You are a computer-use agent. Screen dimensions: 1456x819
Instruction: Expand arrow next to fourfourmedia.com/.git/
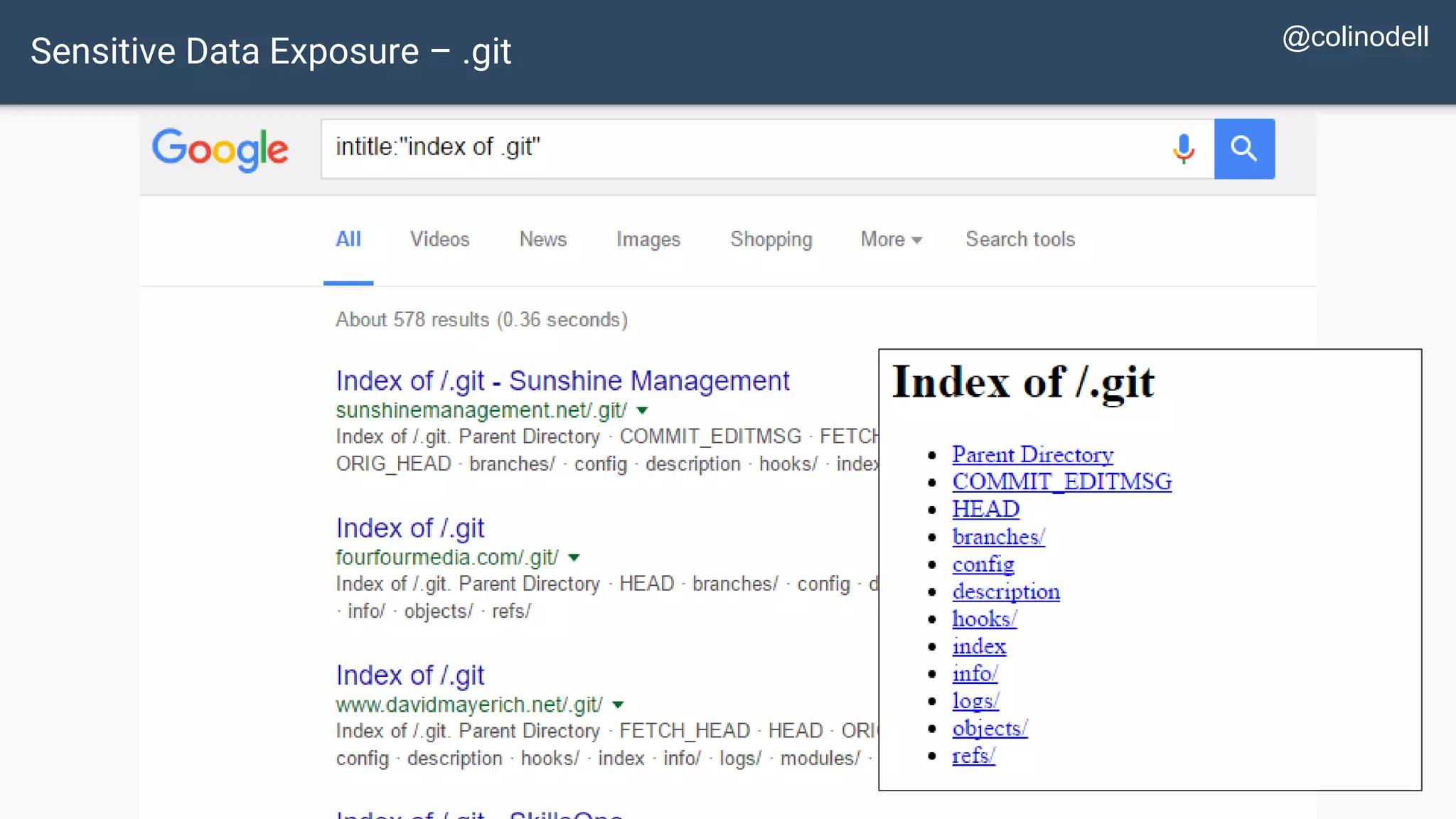pyautogui.click(x=574, y=558)
